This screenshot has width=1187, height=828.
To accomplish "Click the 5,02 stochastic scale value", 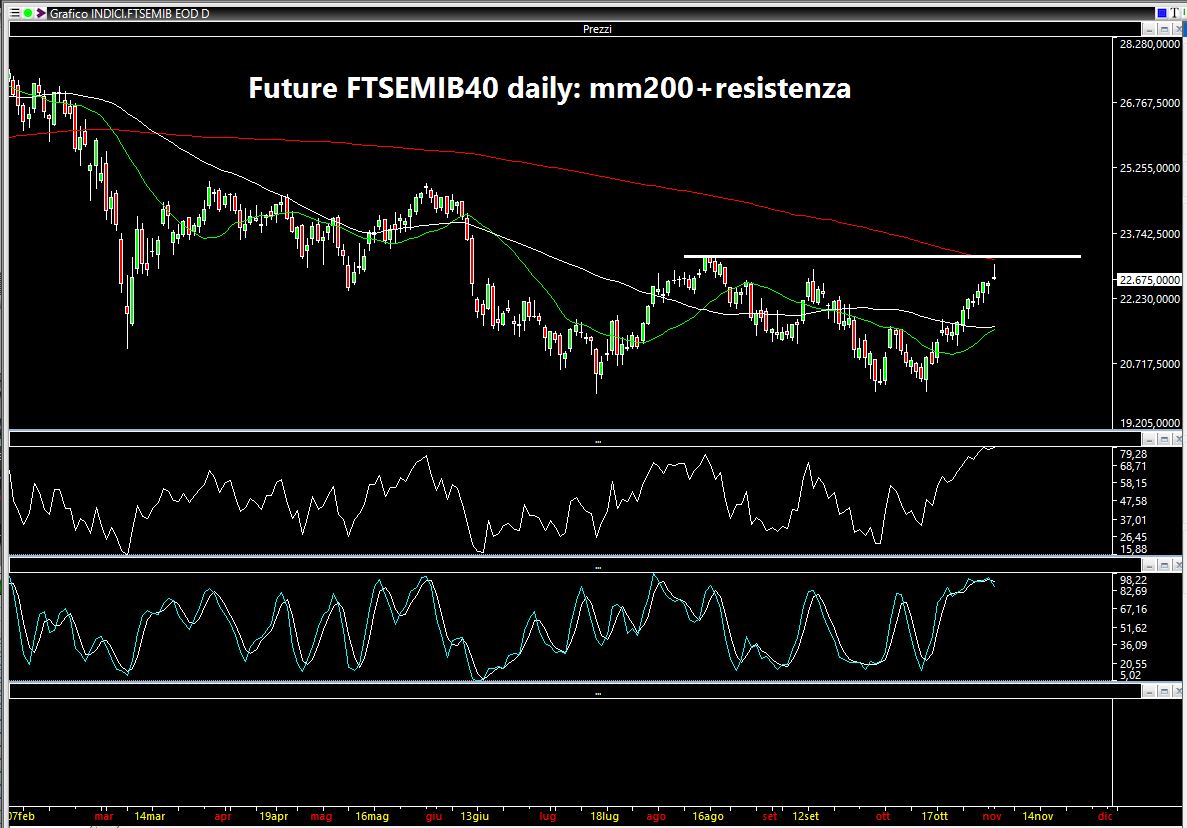I will (x=1130, y=675).
